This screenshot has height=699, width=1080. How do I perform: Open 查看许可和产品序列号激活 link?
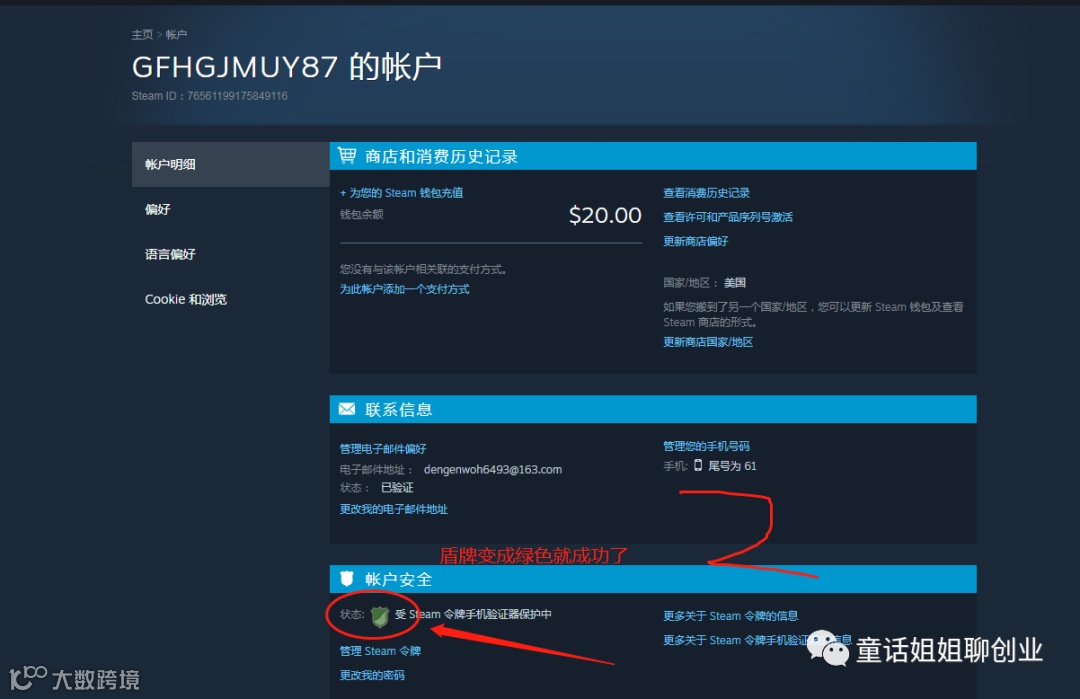click(x=727, y=217)
